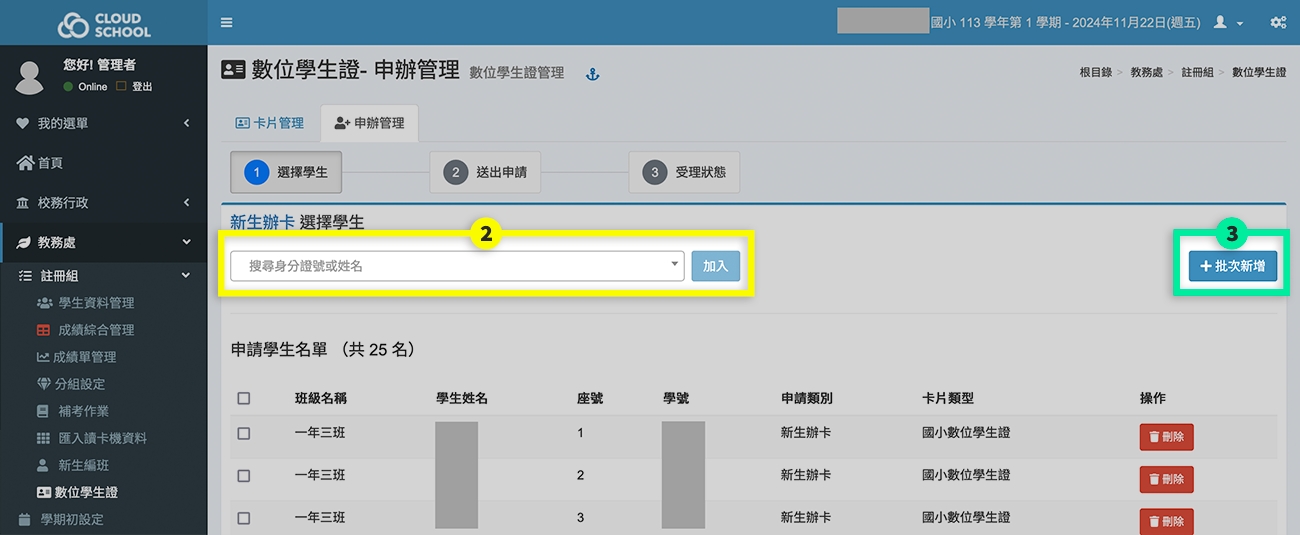Viewport: 1300px width, 535px height.
Task: Open the user account dropdown
Action: point(1227,22)
